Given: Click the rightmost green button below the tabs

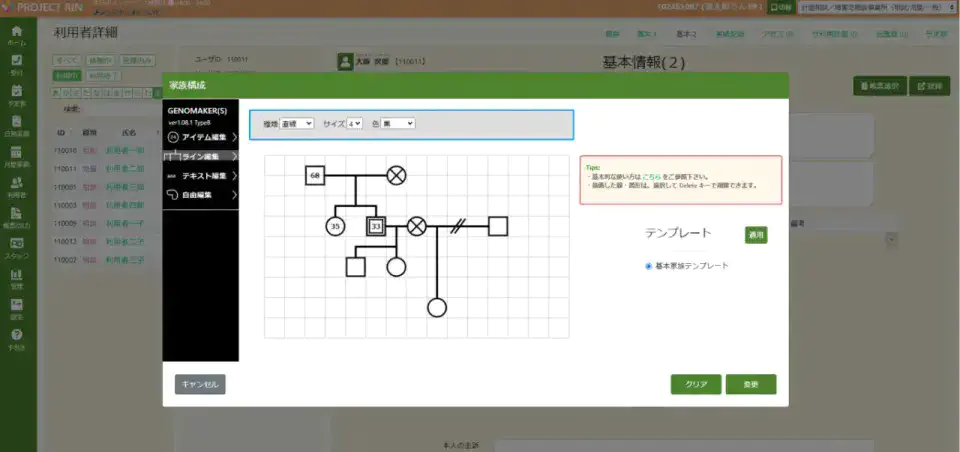Looking at the screenshot, I should 929,86.
